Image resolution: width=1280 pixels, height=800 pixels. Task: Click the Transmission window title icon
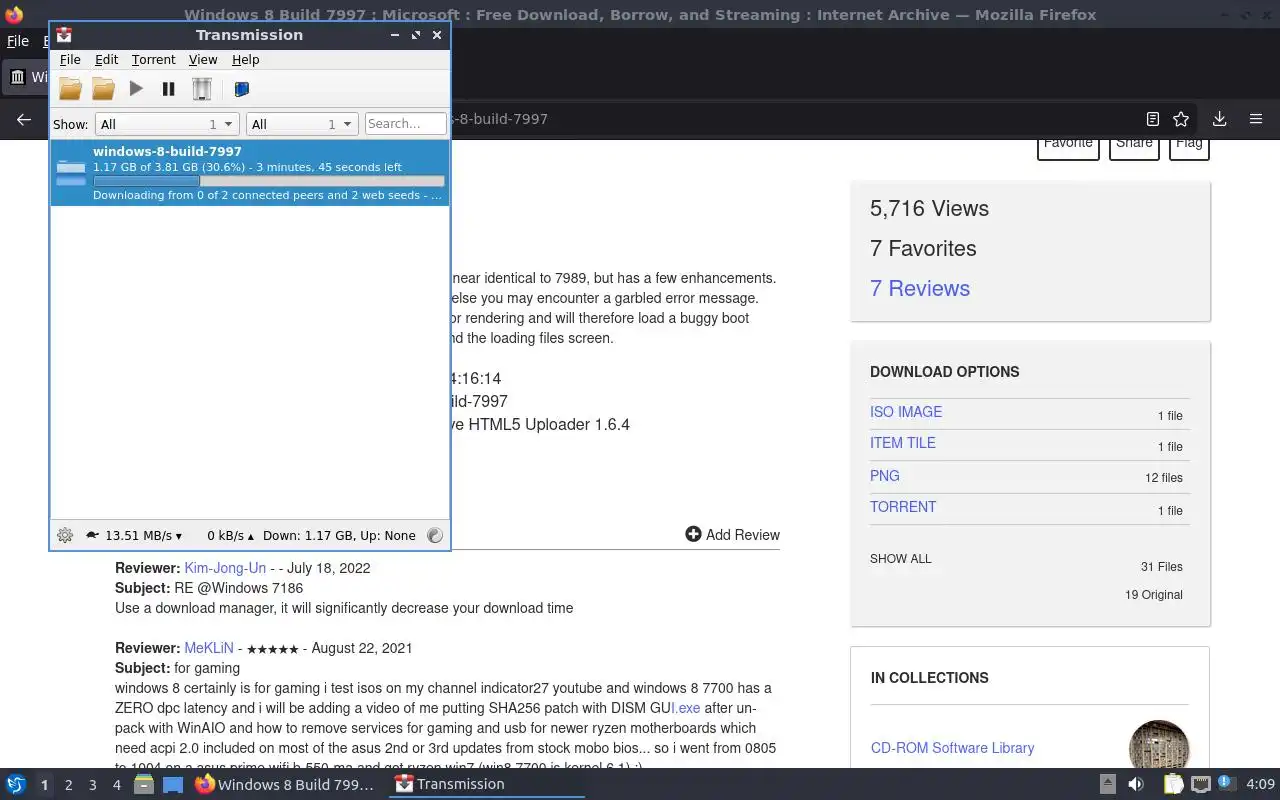click(64, 35)
